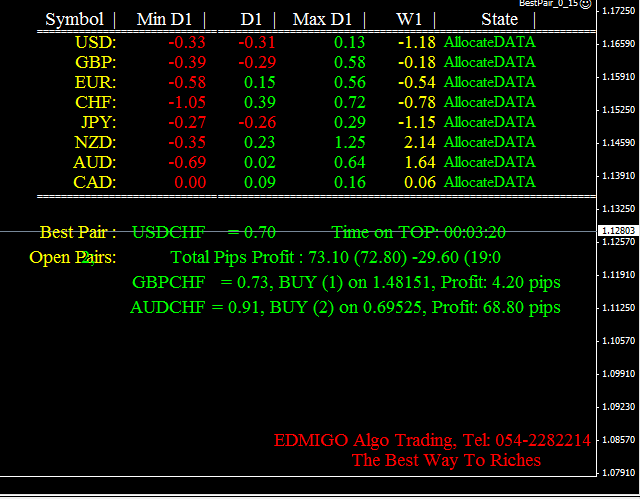This screenshot has width=640, height=499.
Task: Click the CHF Min D1 value -1.05
Action: point(187,102)
